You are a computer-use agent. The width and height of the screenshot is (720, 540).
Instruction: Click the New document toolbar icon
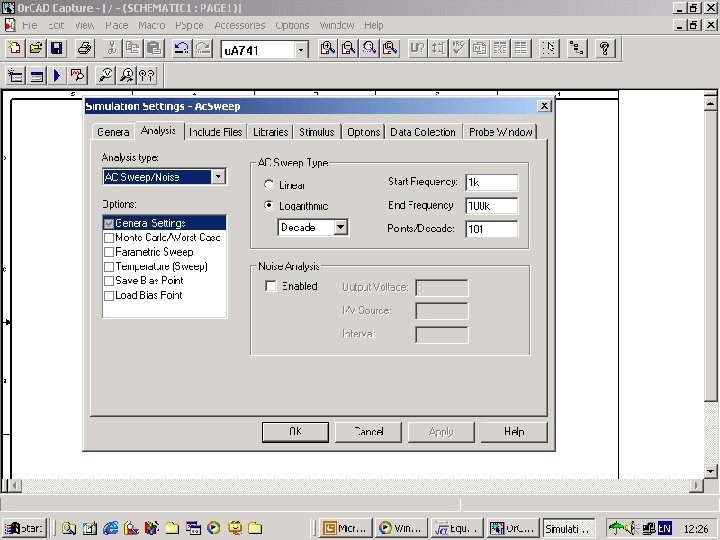[x=15, y=48]
